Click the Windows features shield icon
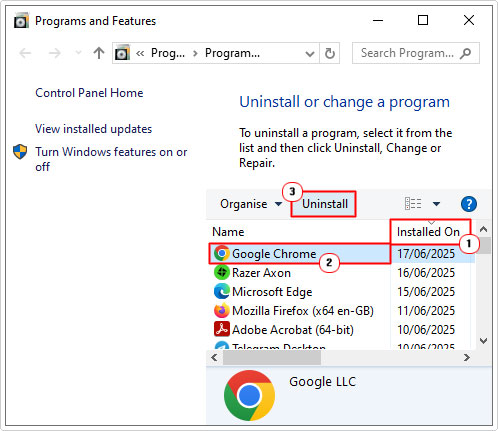Screen dimensions: 498x431 20,152
